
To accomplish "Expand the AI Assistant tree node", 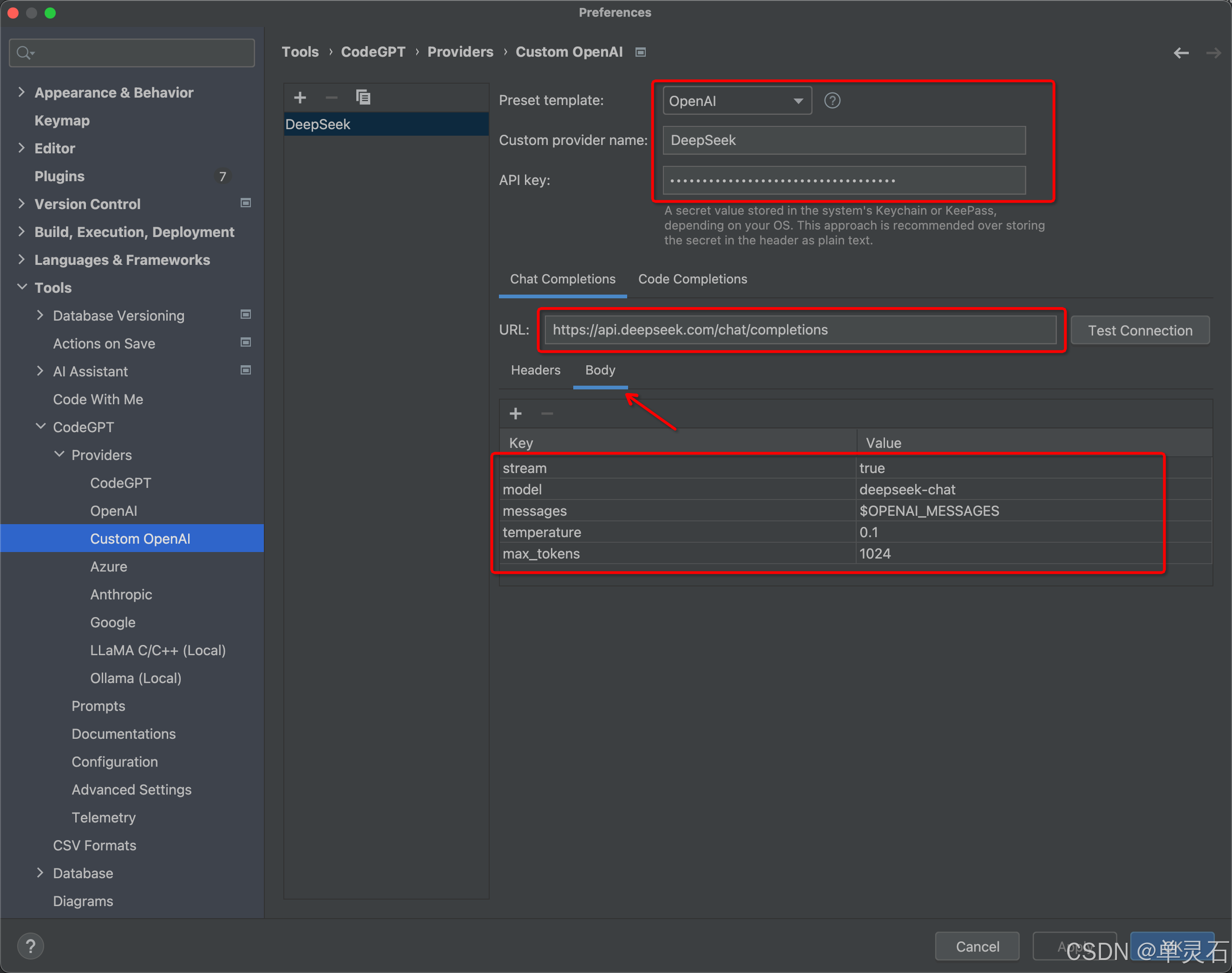I will (x=40, y=371).
